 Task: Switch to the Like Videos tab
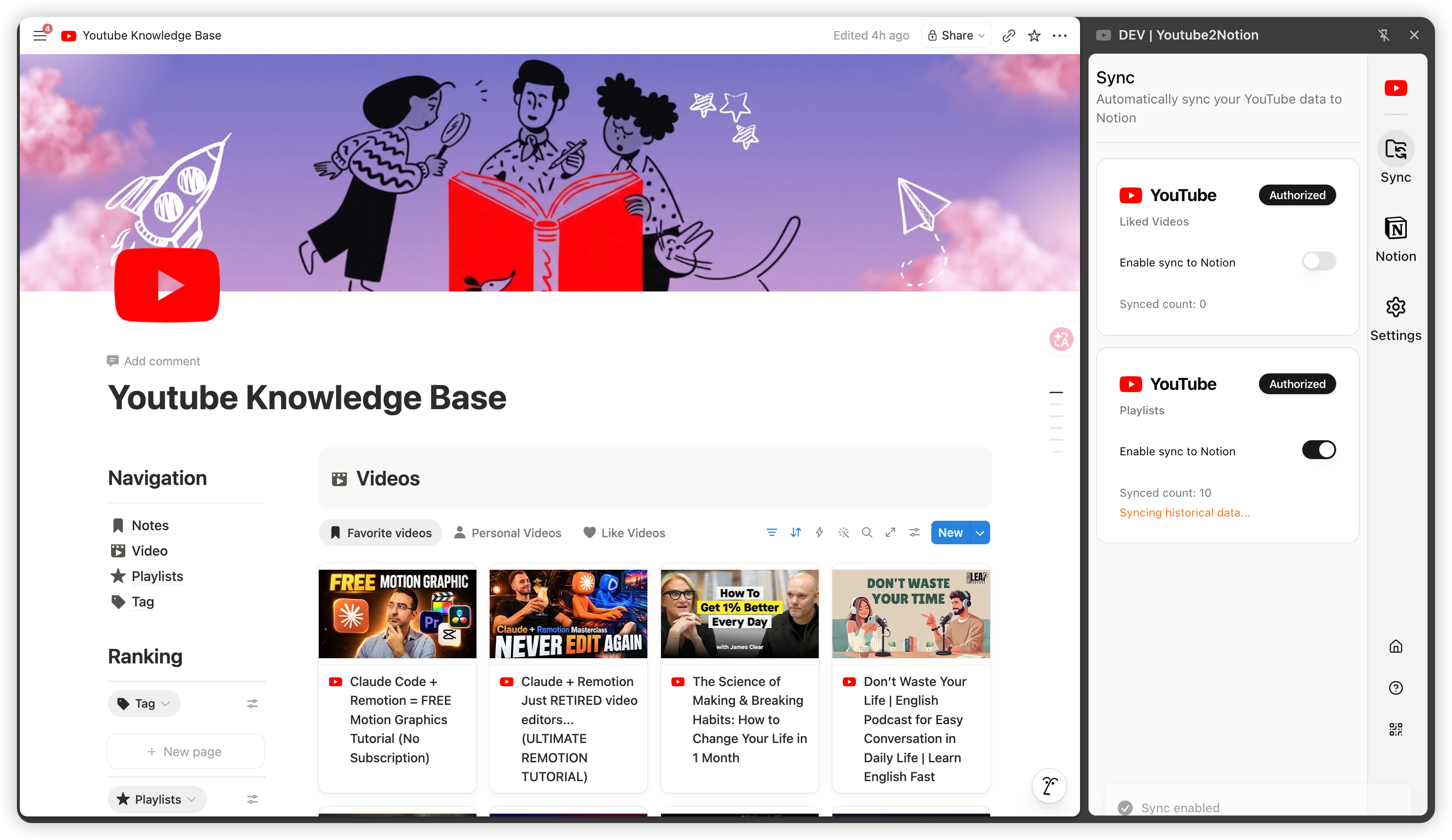click(x=624, y=533)
